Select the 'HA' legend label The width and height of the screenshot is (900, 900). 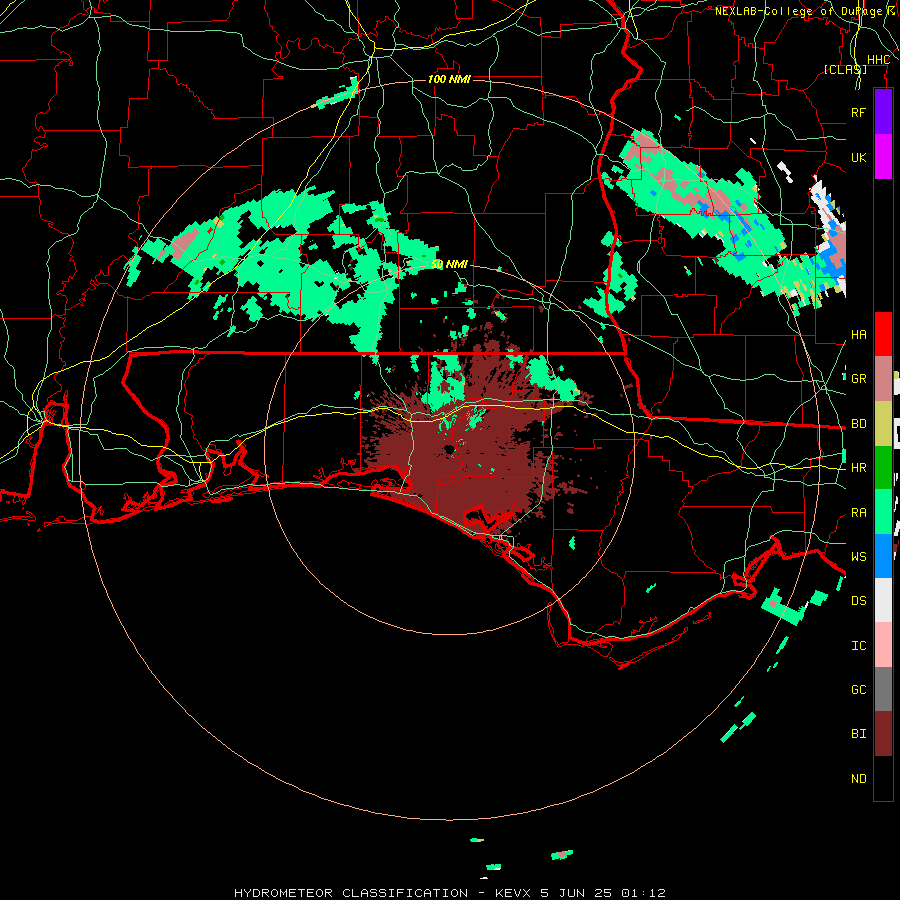[858, 334]
